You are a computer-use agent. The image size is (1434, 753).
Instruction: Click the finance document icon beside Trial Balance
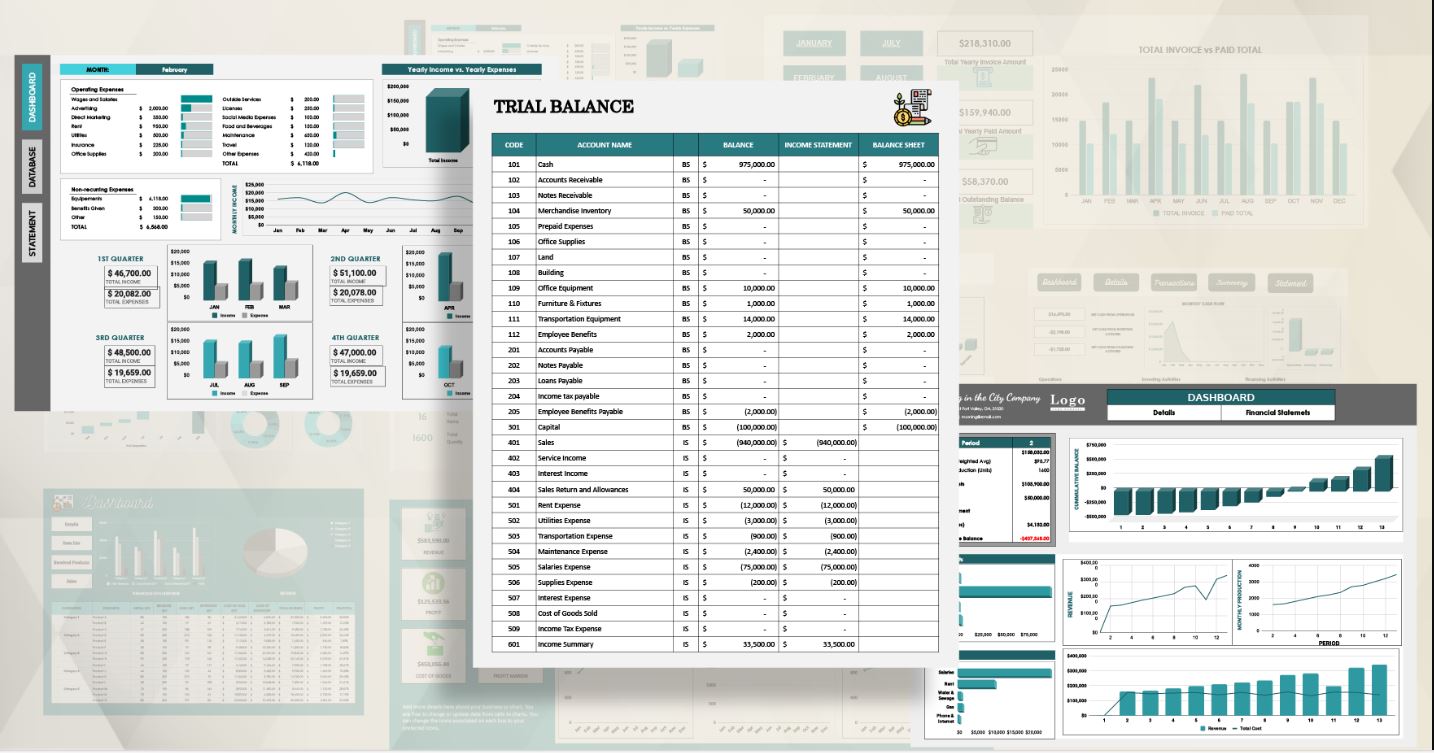(x=912, y=108)
